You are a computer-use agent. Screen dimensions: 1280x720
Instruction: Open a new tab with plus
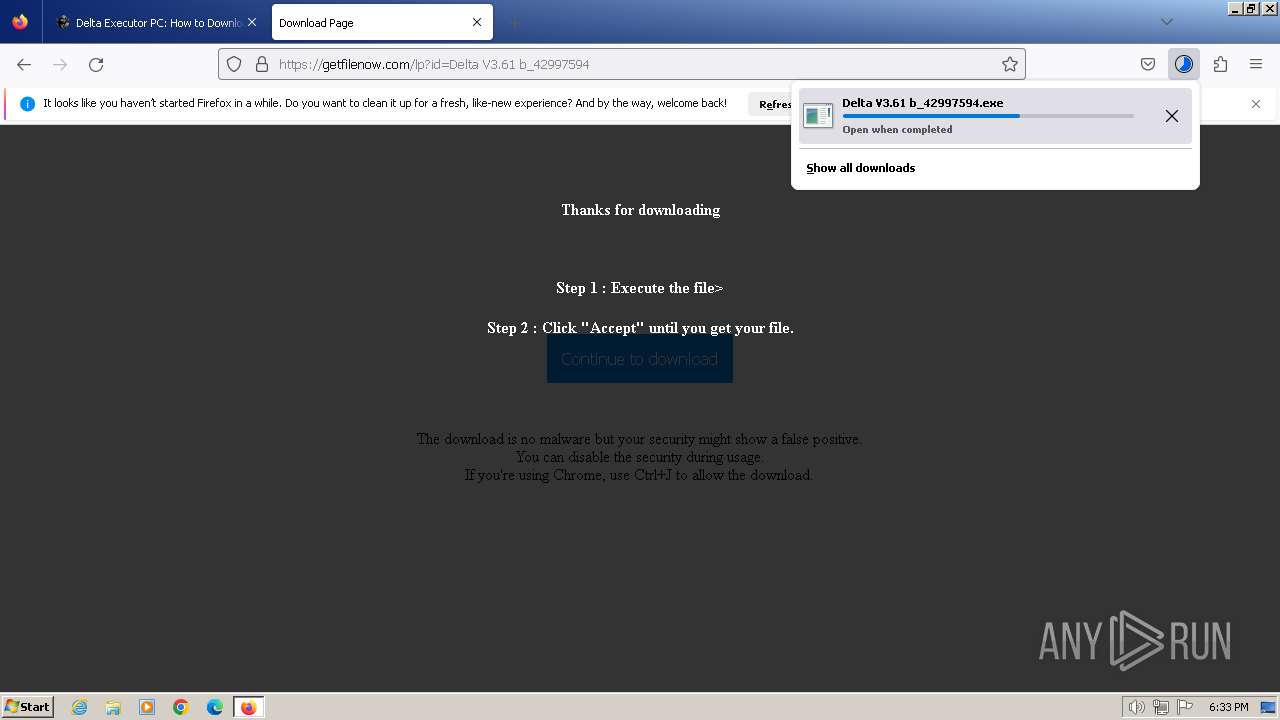tap(514, 22)
